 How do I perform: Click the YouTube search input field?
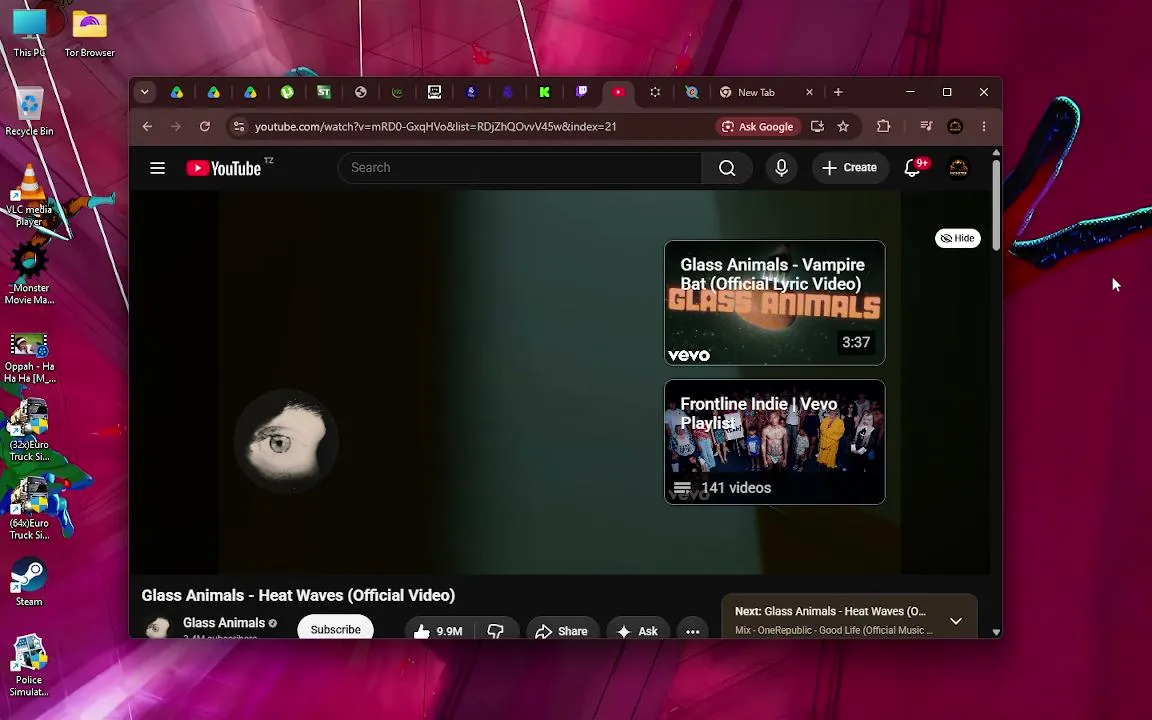click(519, 168)
